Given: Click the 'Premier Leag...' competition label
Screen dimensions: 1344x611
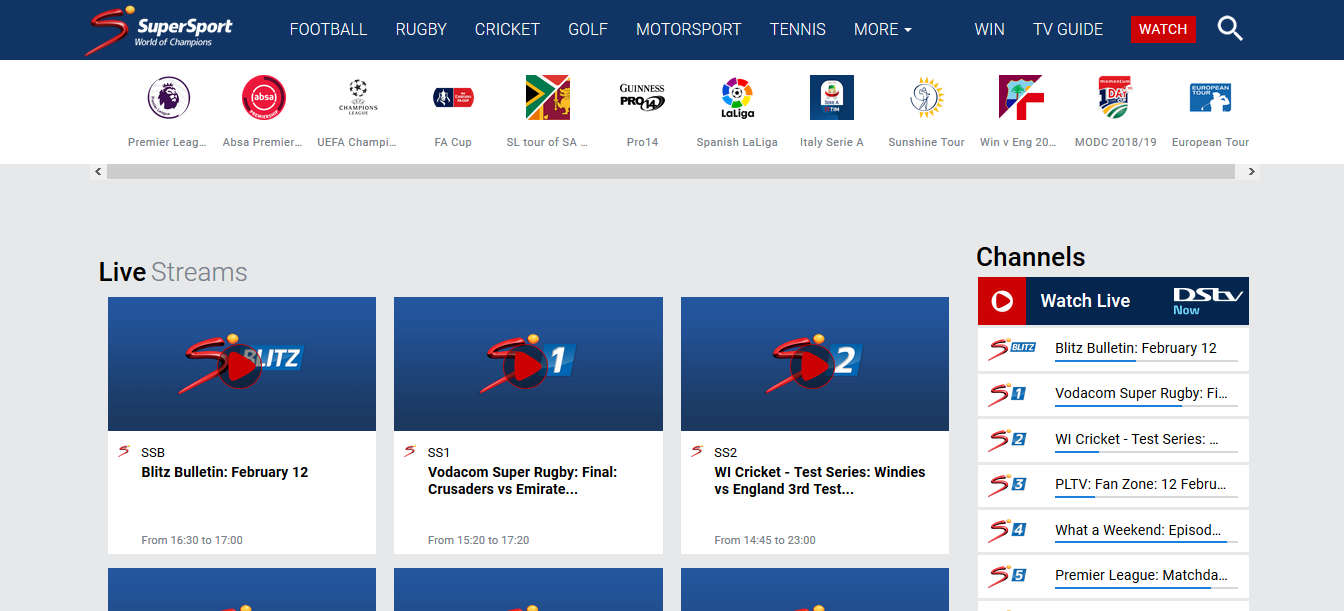Looking at the screenshot, I should (168, 142).
